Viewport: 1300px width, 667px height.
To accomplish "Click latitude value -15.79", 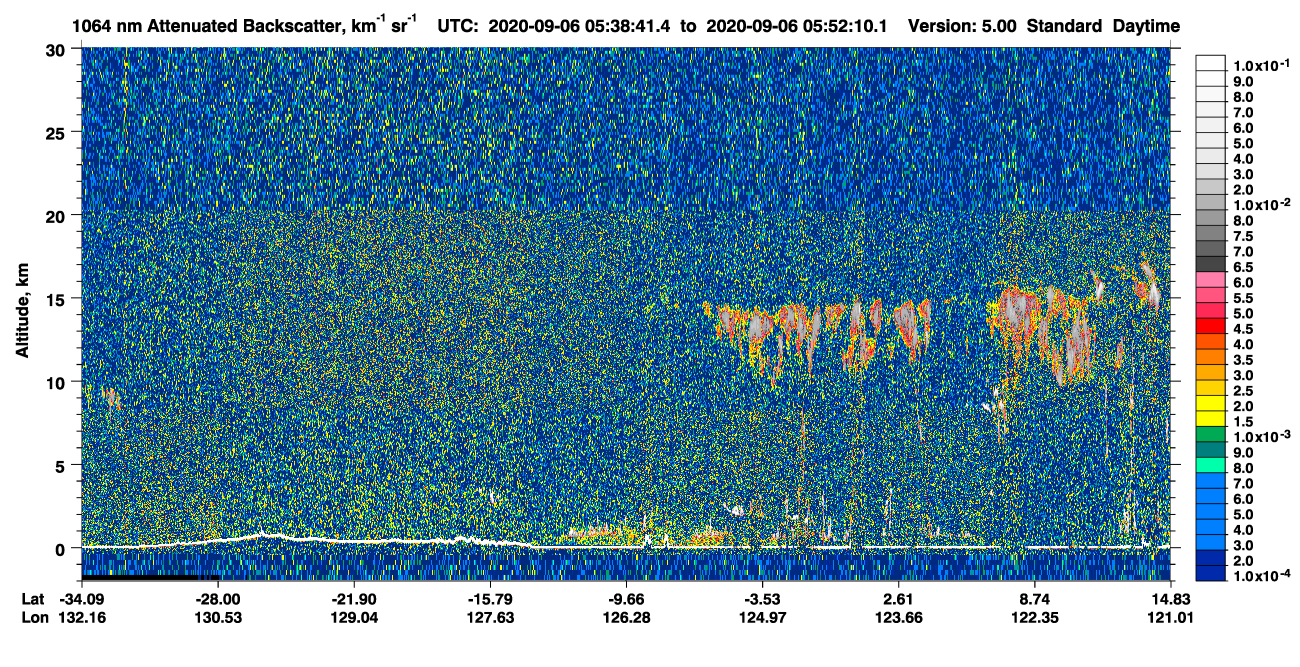I will coord(490,598).
